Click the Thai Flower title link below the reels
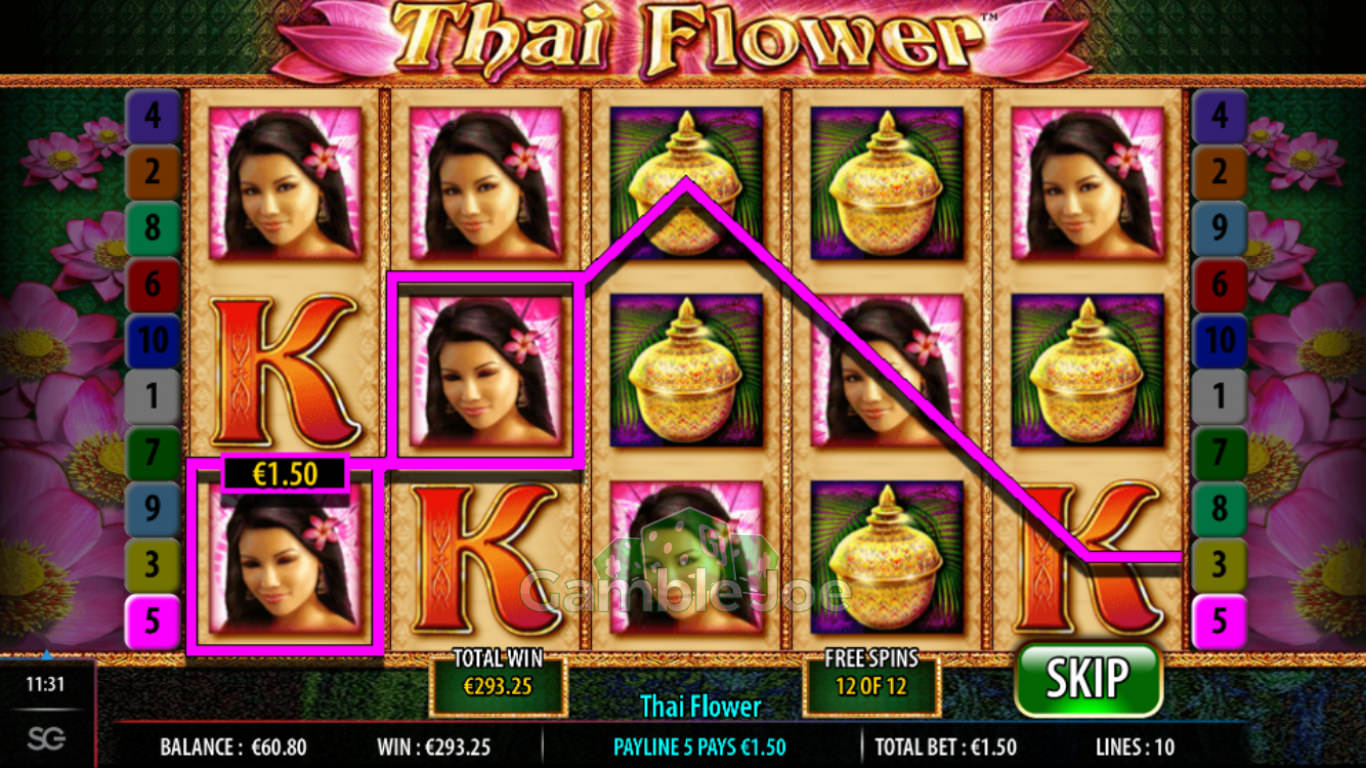 (x=701, y=706)
